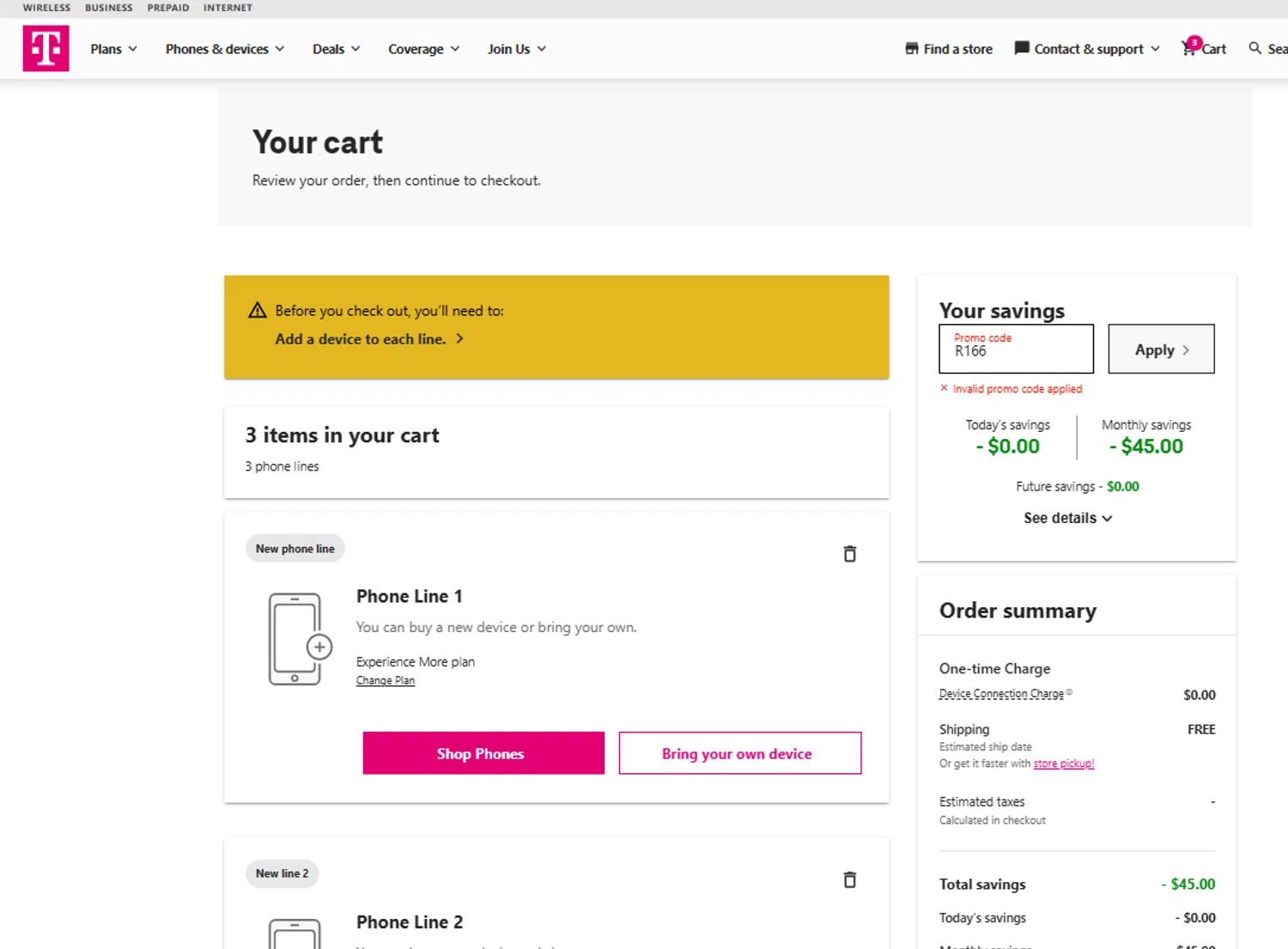Open the Prepaid top tab

tap(168, 8)
